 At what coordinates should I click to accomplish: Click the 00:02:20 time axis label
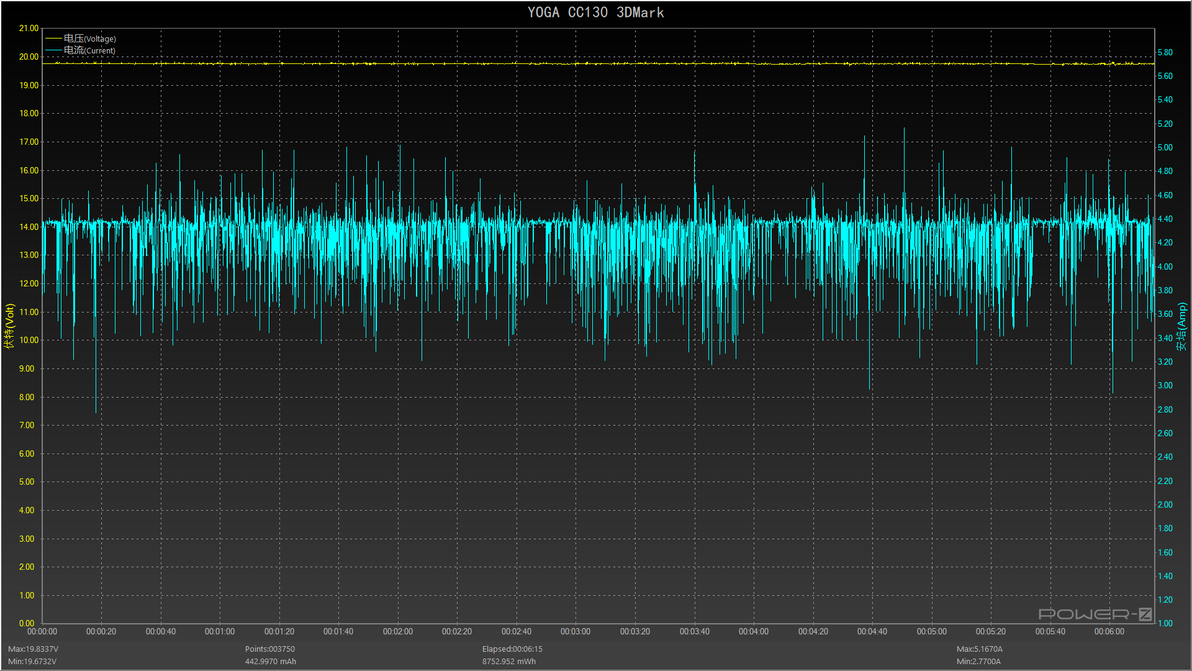click(457, 631)
